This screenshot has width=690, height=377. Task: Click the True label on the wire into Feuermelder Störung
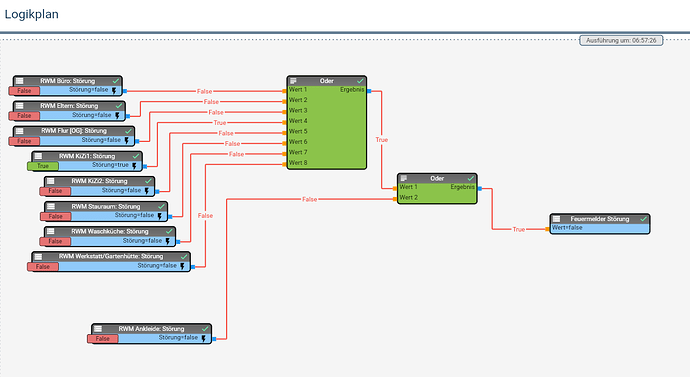pos(518,229)
